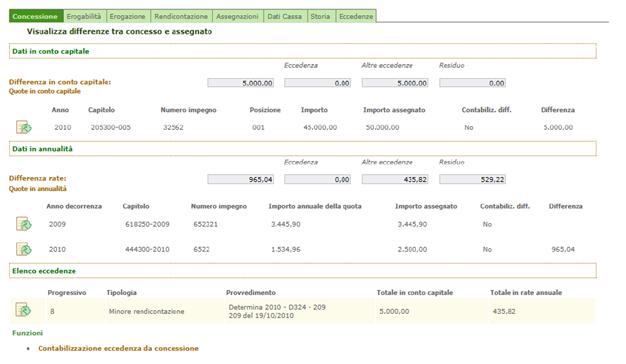Open detail icon for 2010 capitolo 205300-005 row
This screenshot has height=364, width=626.
[x=24, y=127]
